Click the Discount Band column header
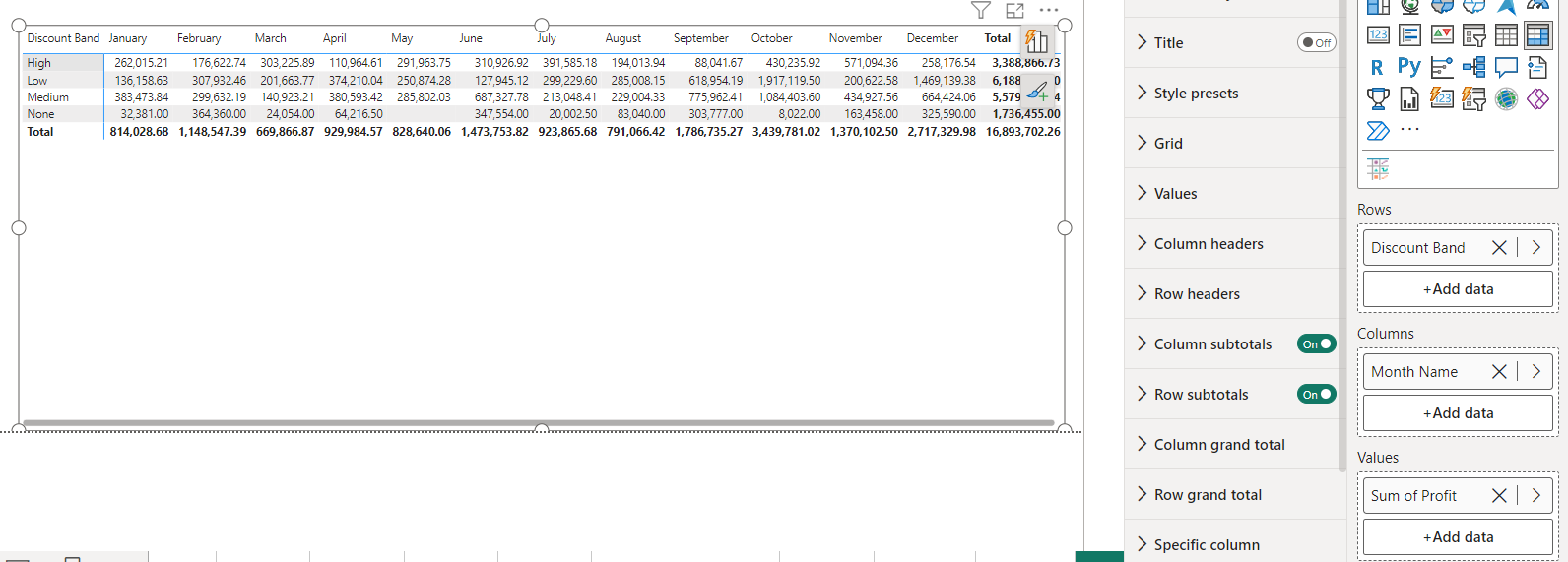This screenshot has height=562, width=1568. coord(63,38)
